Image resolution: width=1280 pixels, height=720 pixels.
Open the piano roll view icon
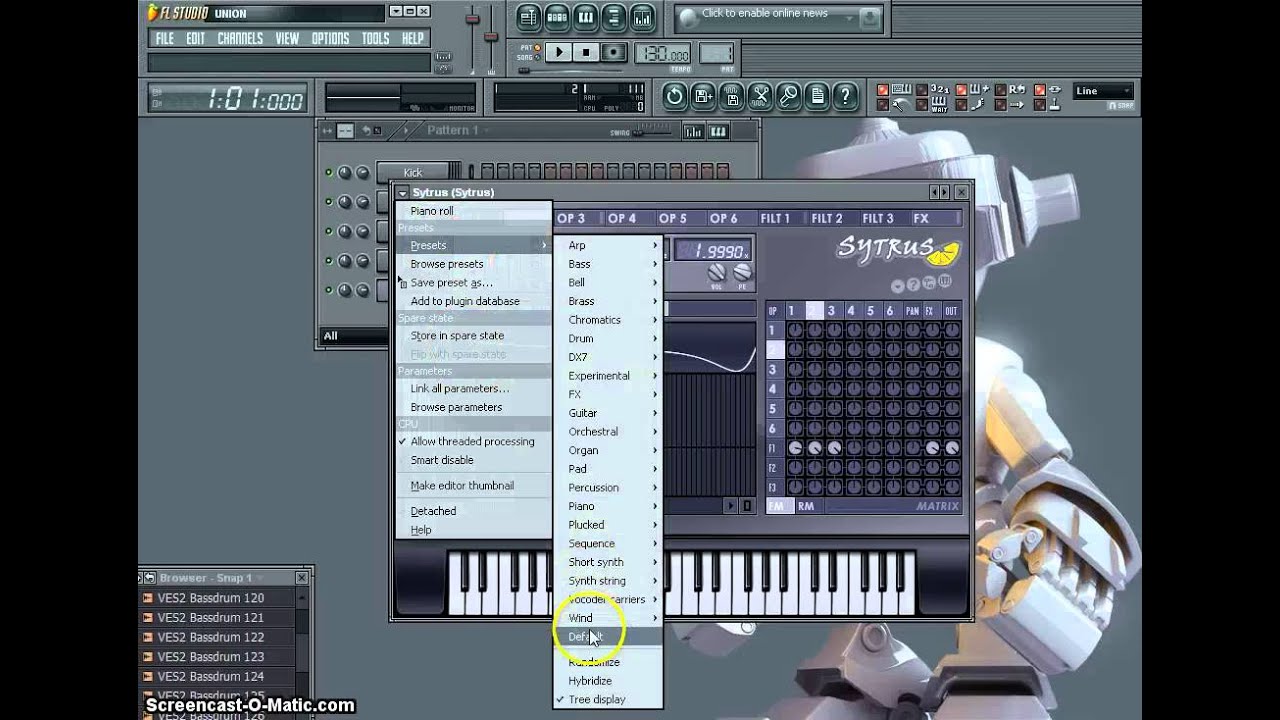586,17
